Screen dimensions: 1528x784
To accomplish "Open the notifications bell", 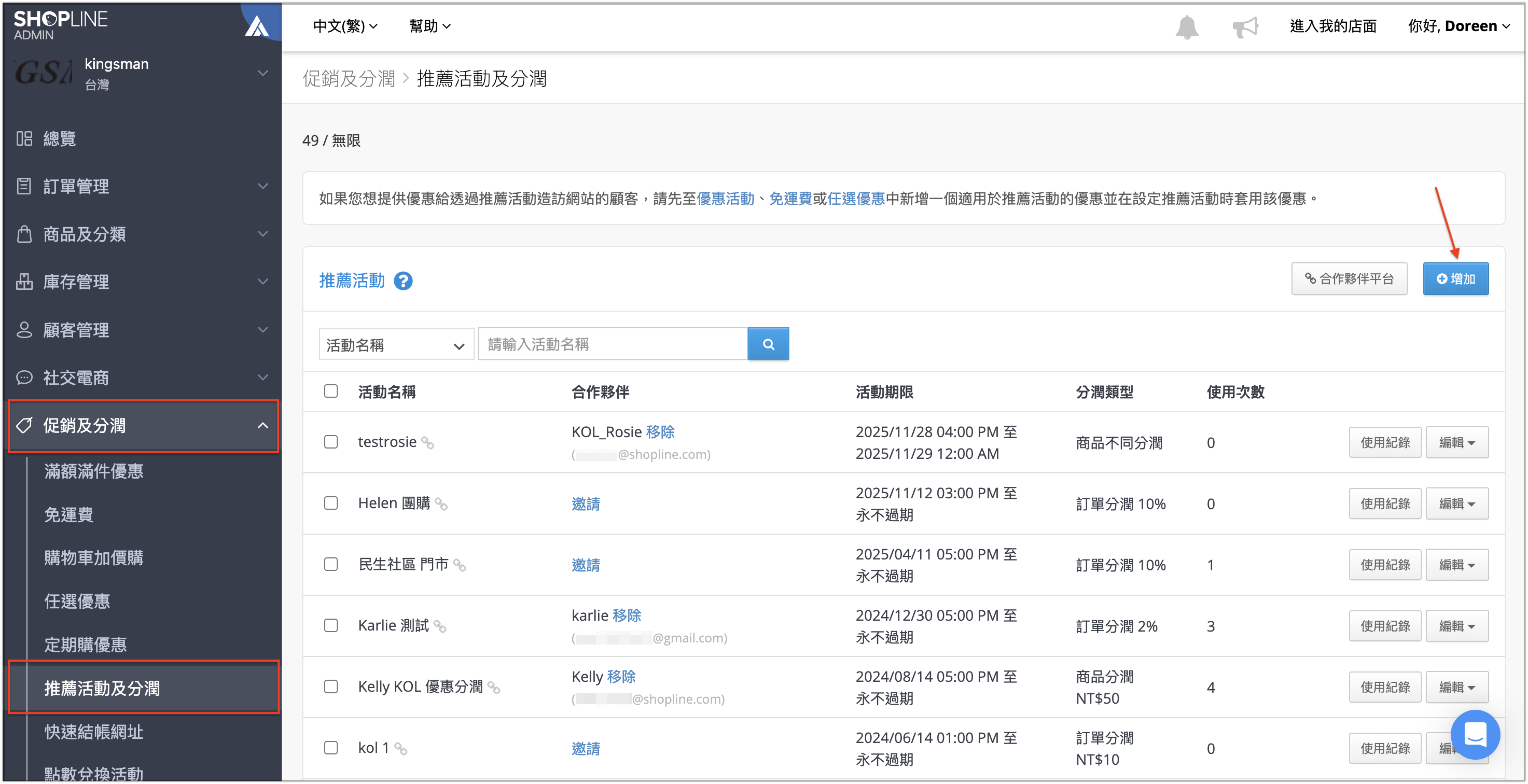I will pos(1187,27).
